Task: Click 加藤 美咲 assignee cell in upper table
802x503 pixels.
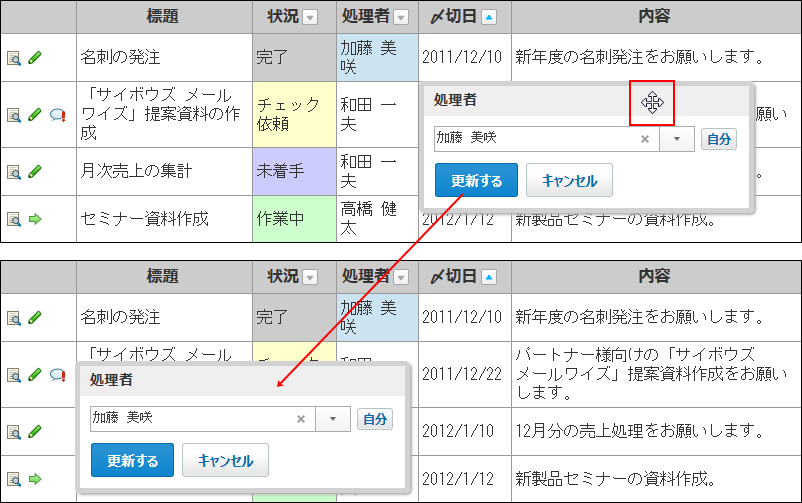Action: (x=377, y=57)
